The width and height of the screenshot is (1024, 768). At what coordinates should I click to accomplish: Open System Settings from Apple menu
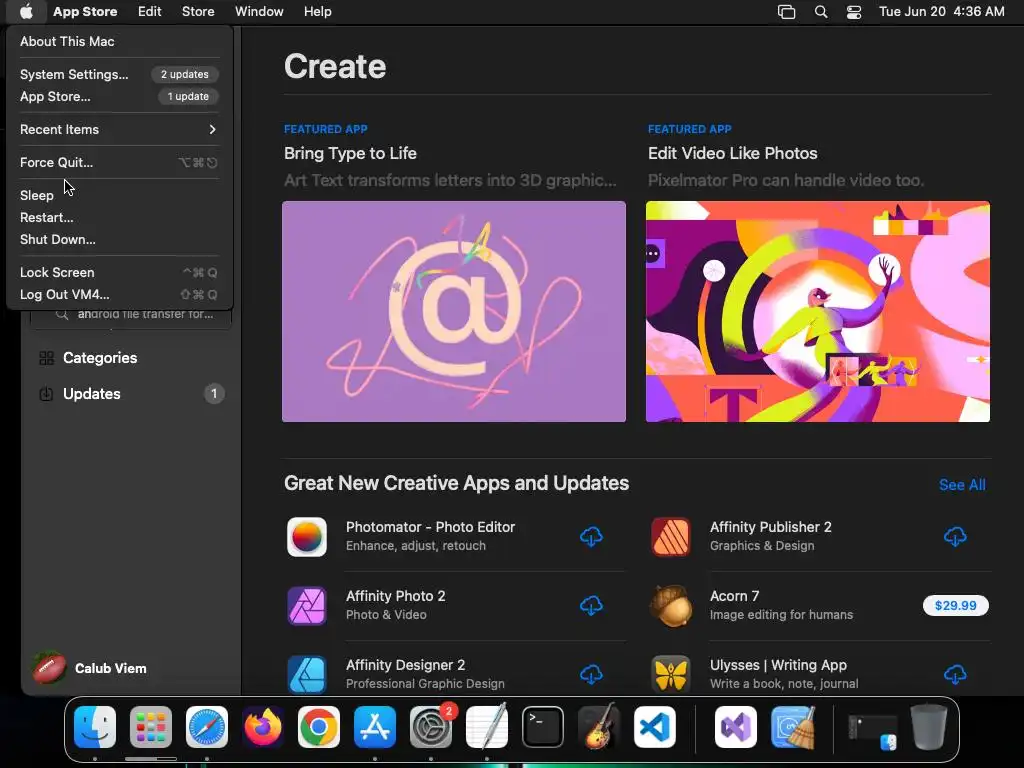[x=119, y=74]
